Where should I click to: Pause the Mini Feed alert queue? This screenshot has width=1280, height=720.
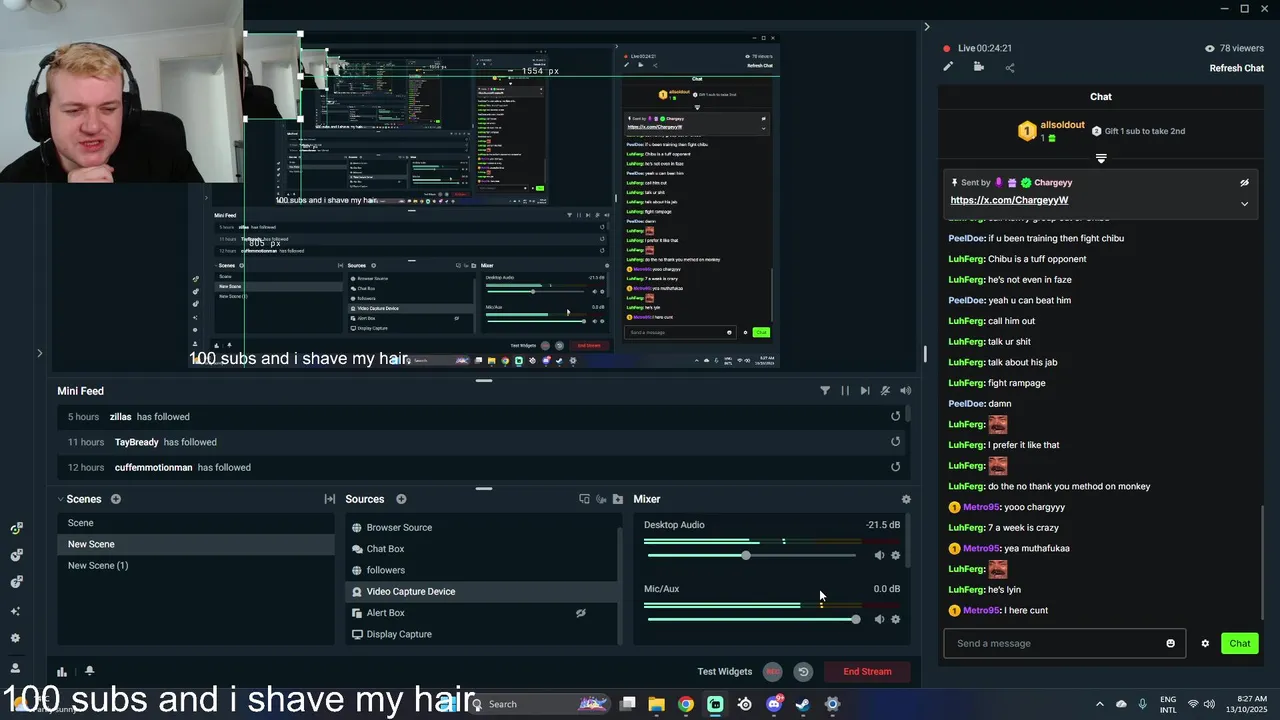point(845,391)
